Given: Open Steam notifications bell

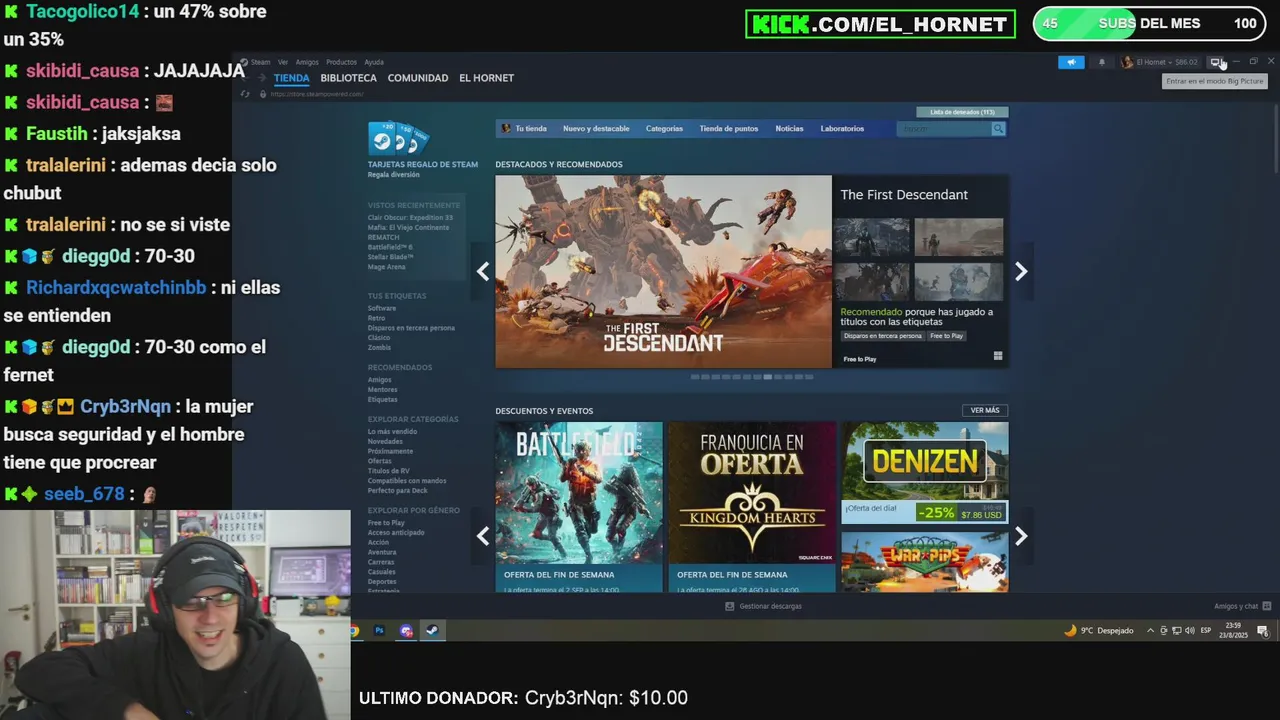Looking at the screenshot, I should click(x=1102, y=62).
